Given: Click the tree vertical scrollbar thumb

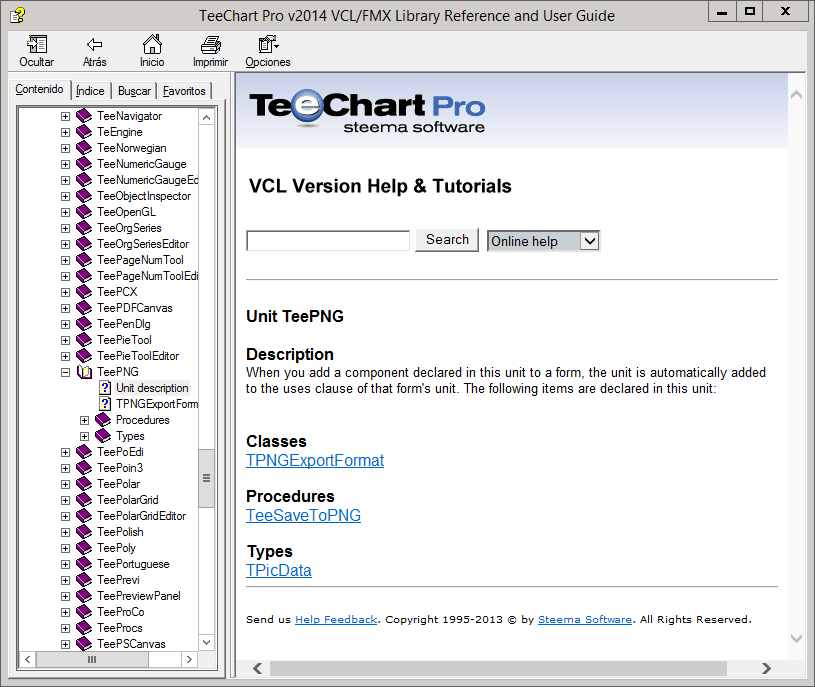Looking at the screenshot, I should tap(206, 478).
